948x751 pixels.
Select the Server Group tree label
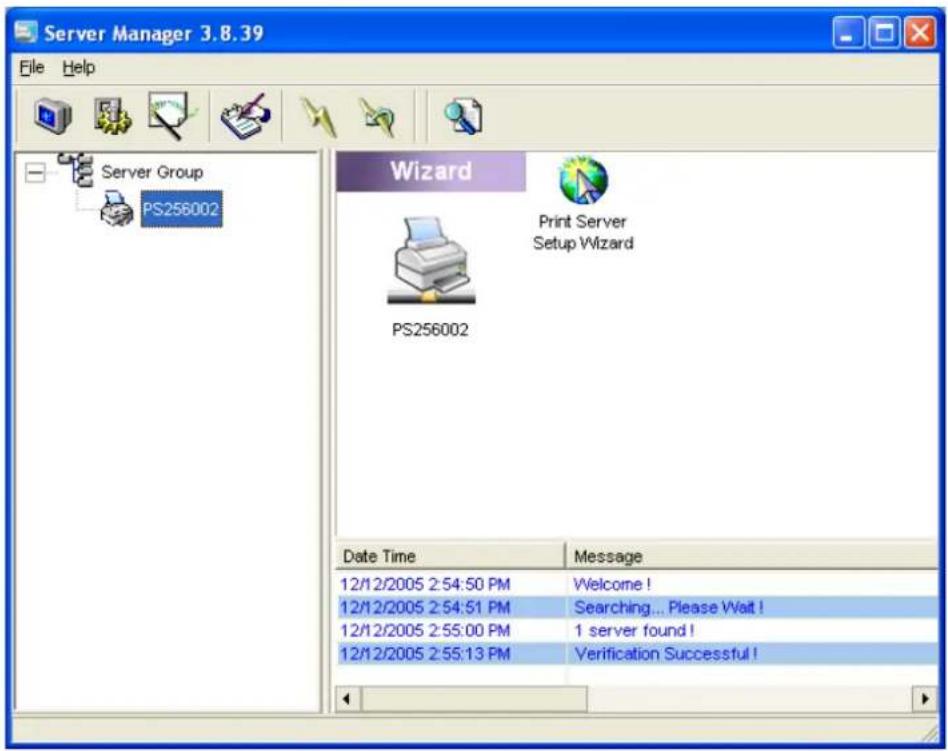(x=152, y=172)
